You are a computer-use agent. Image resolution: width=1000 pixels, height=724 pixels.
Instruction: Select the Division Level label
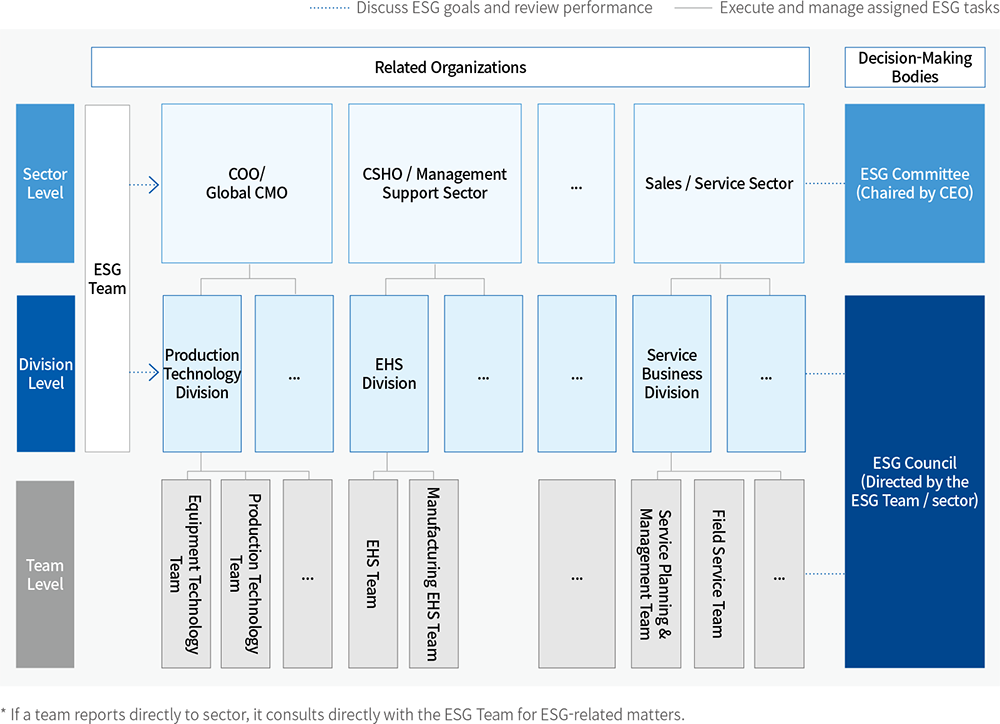click(x=46, y=374)
